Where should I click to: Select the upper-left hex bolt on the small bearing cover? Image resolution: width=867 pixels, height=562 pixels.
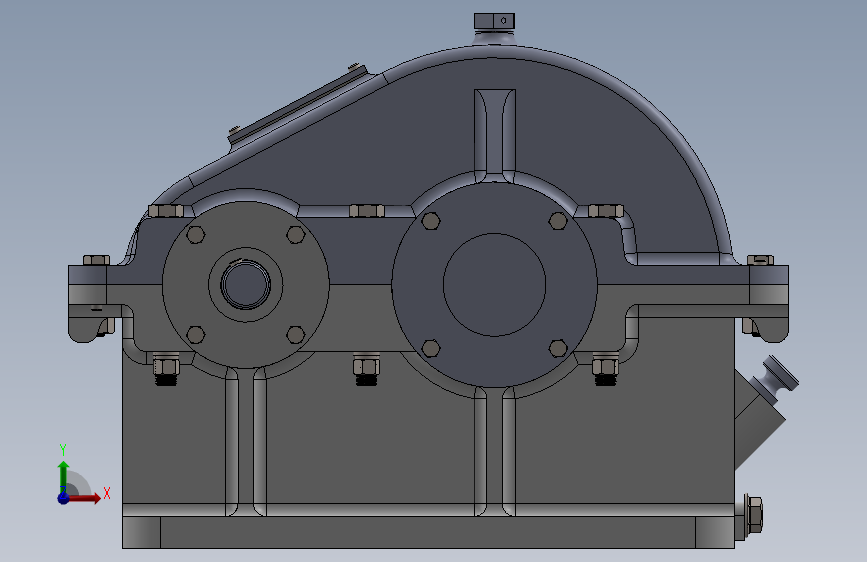196,235
